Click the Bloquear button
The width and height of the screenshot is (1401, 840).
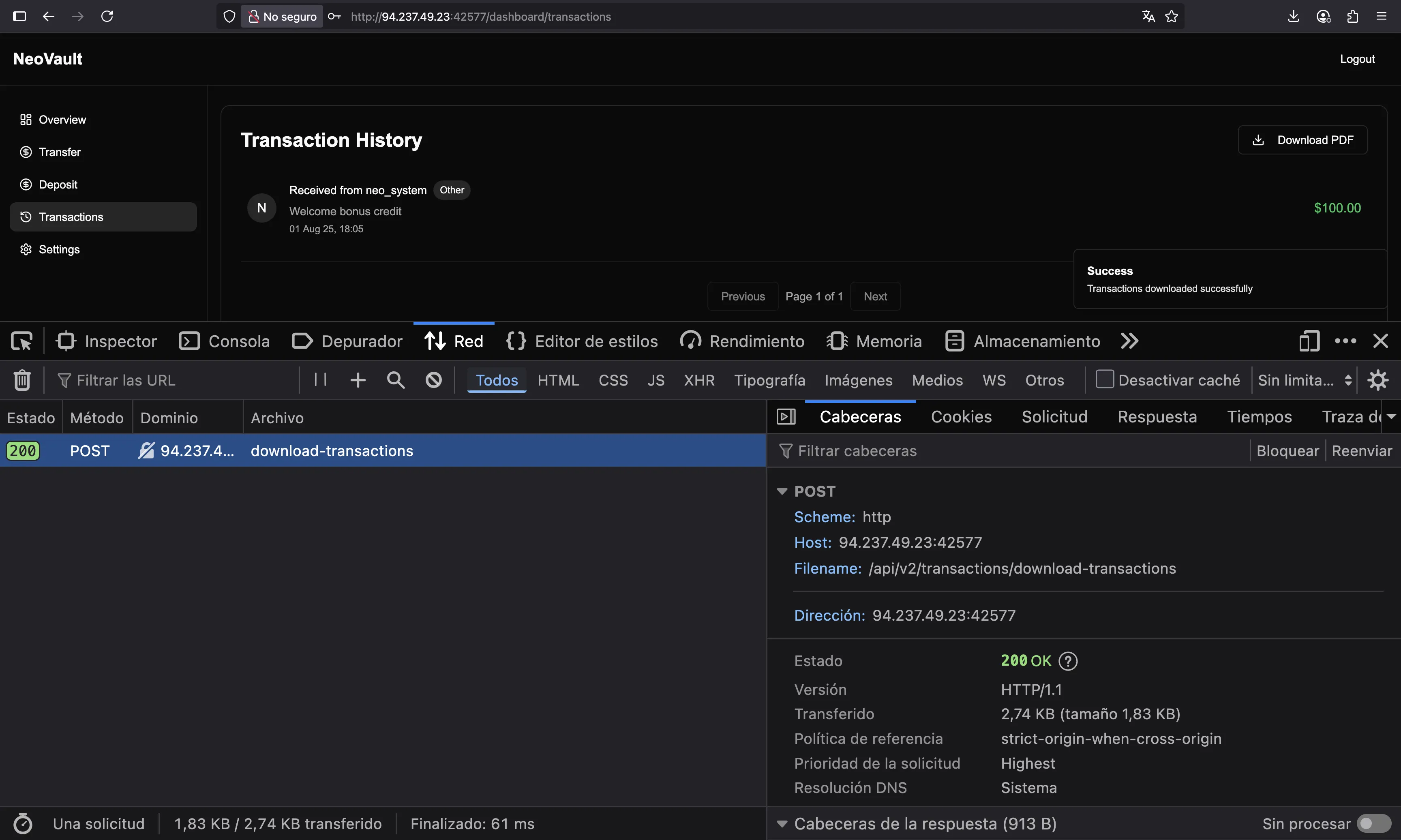pyautogui.click(x=1287, y=450)
